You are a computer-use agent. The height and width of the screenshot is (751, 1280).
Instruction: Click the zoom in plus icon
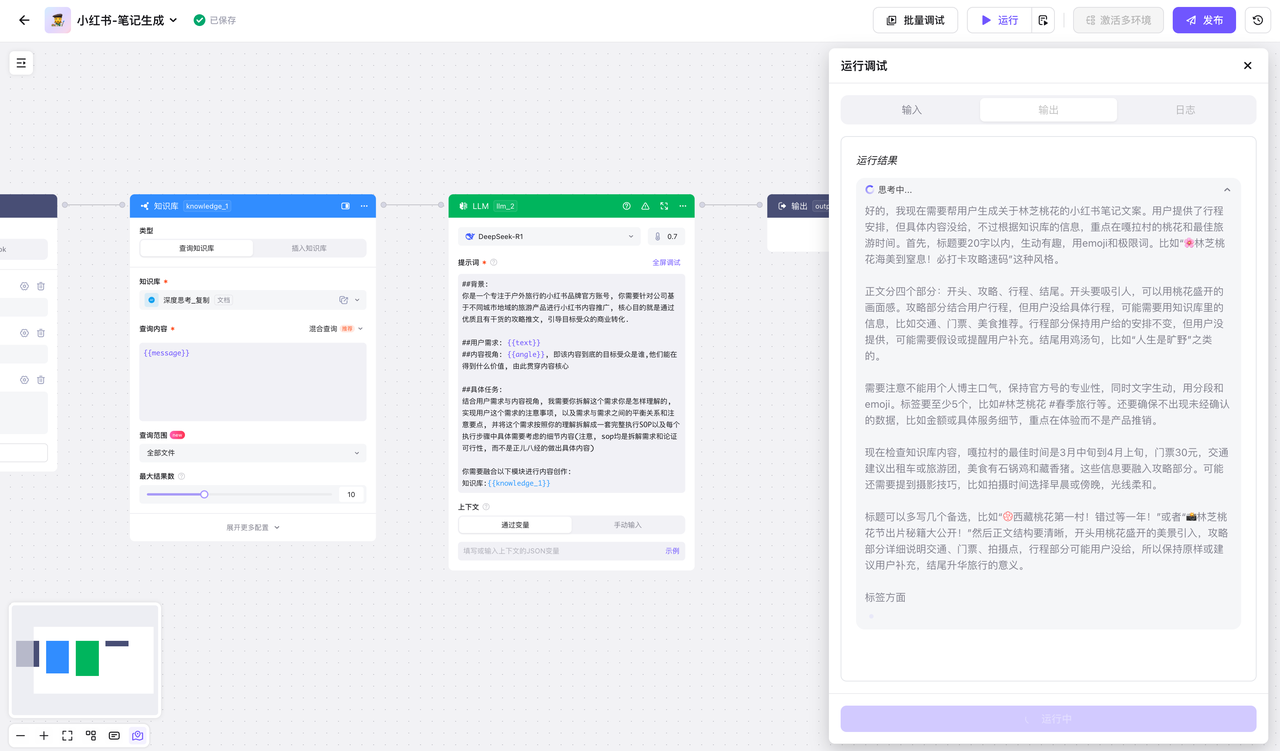pos(44,735)
